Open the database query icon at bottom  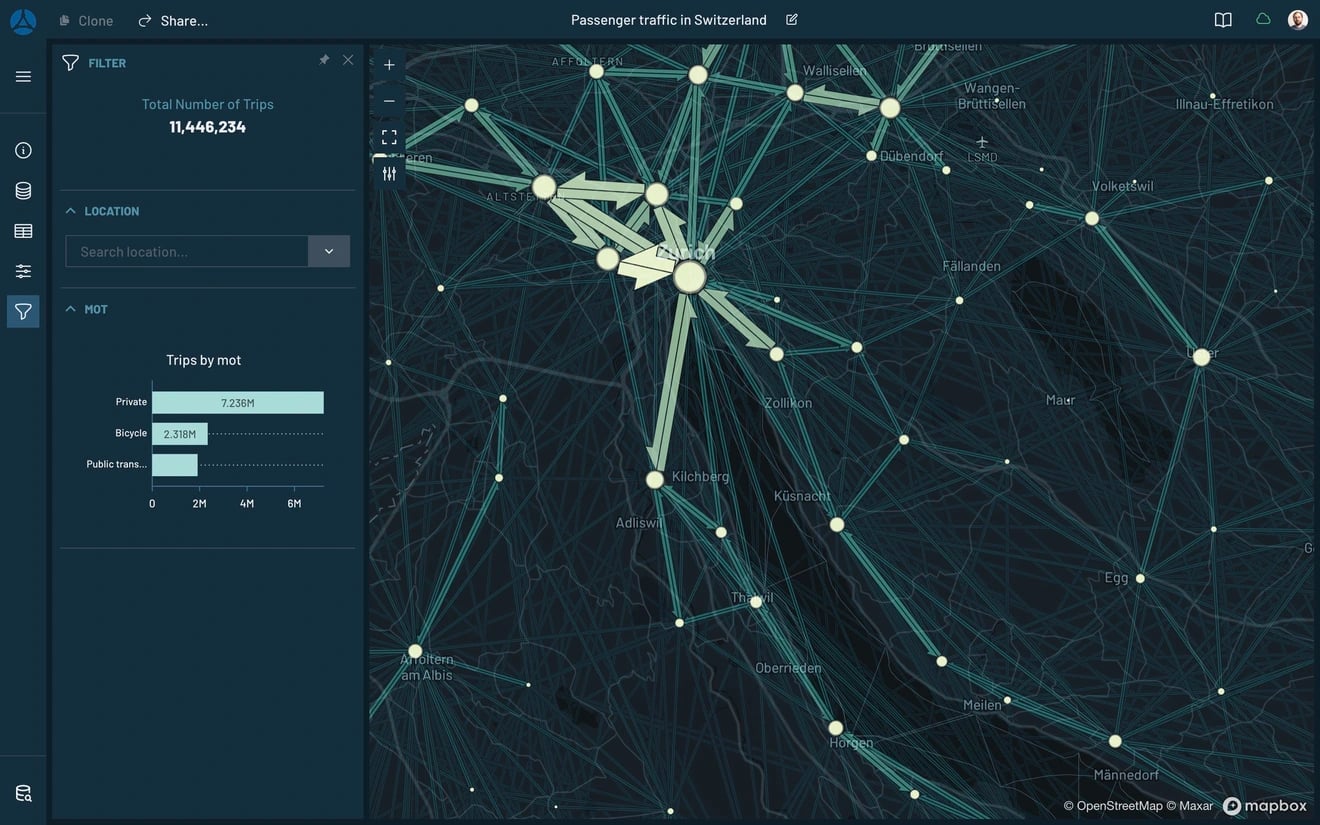click(x=23, y=793)
